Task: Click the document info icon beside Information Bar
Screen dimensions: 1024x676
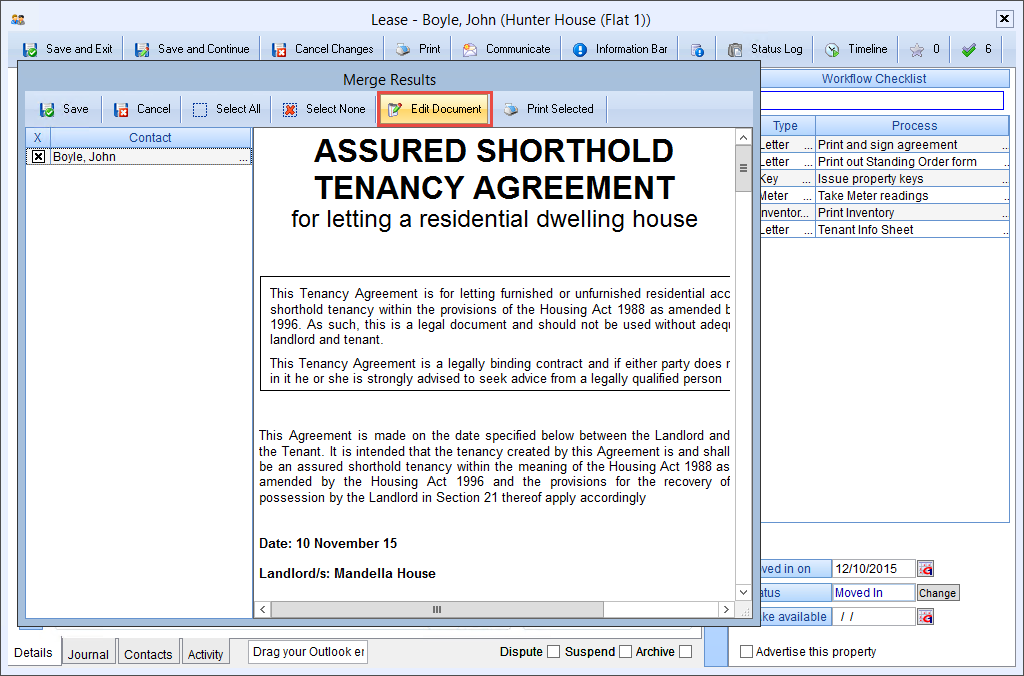Action: click(x=697, y=50)
